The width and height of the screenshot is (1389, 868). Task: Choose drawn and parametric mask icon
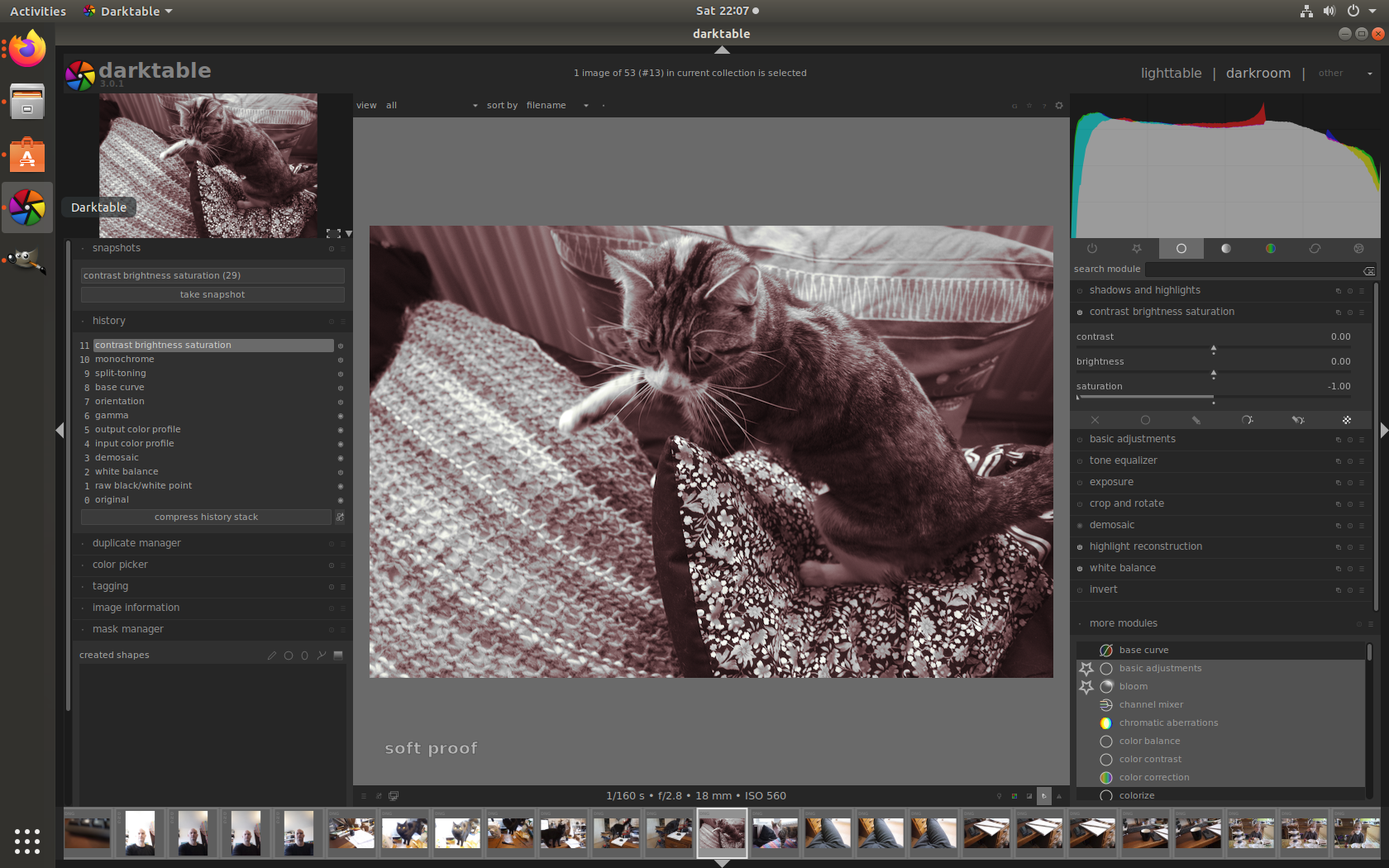[x=1298, y=420]
